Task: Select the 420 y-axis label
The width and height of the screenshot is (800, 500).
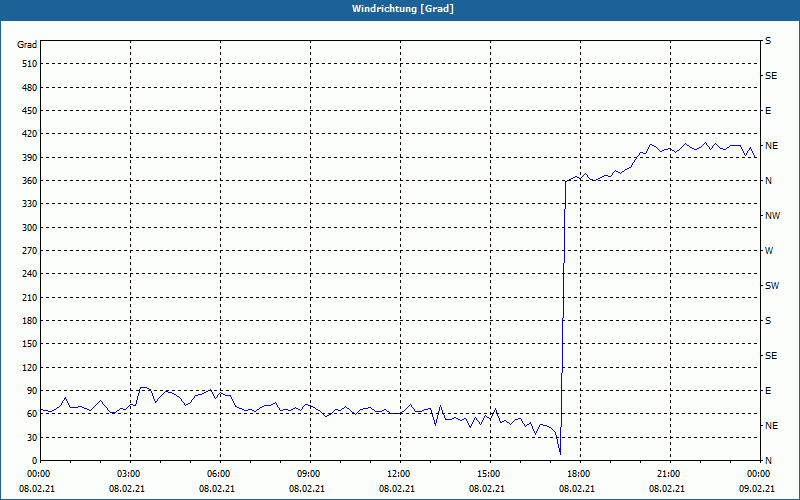Action: coord(30,134)
